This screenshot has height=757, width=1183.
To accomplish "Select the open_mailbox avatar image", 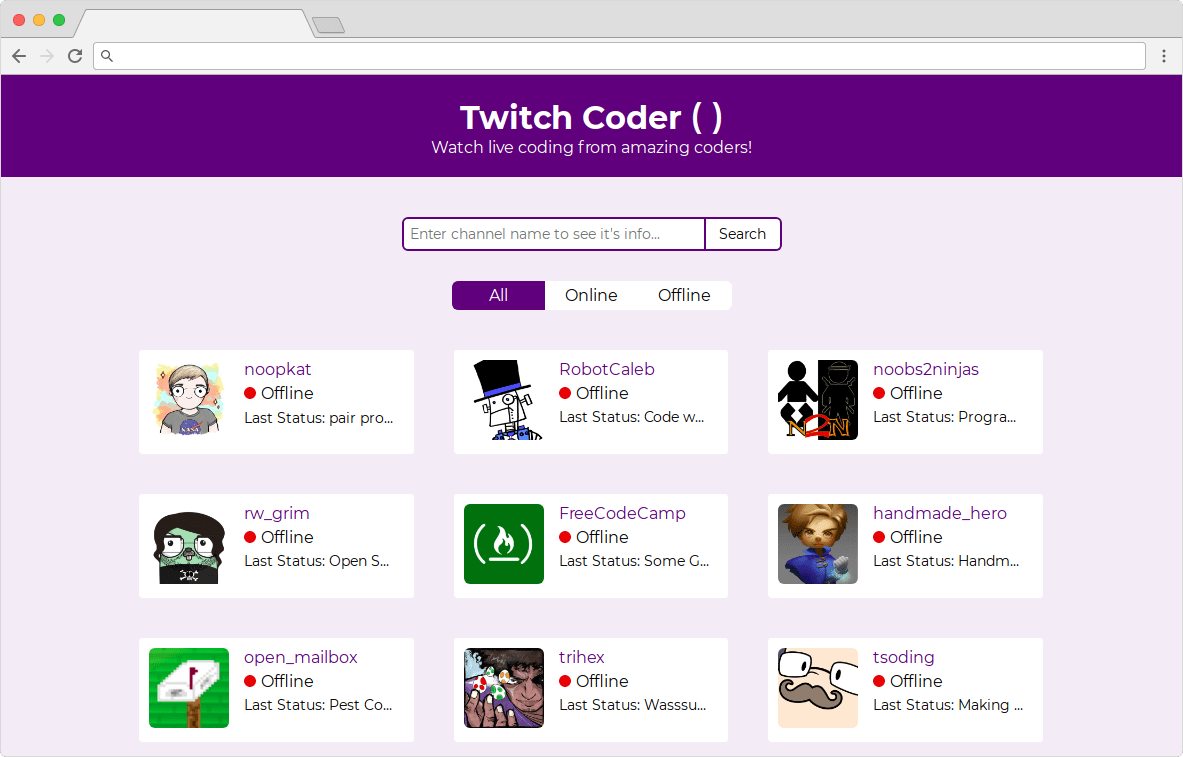I will 188,688.
